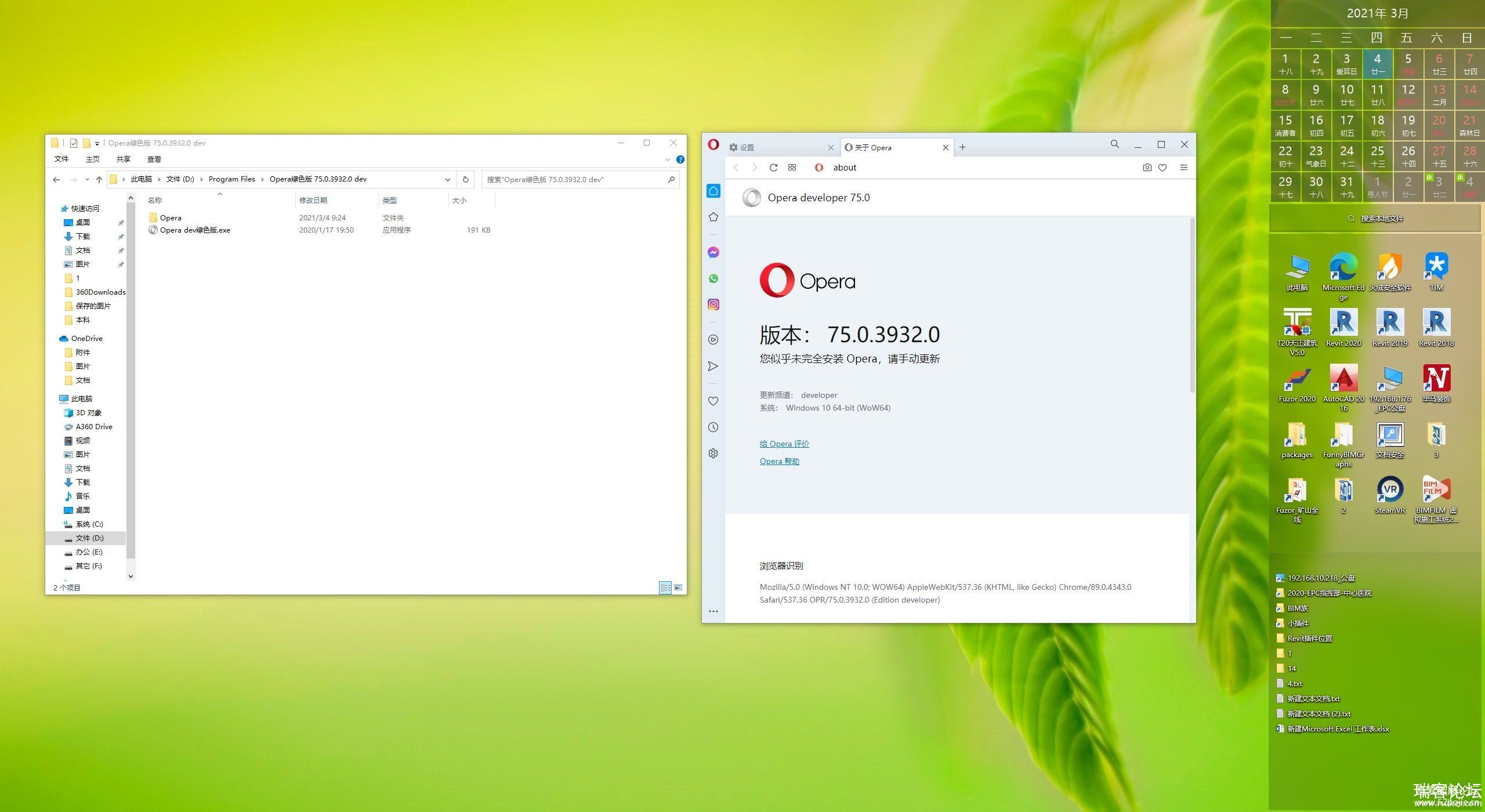The image size is (1485, 812).
Task: Click Opera about page vertical scrollbar
Action: pos(1192,305)
